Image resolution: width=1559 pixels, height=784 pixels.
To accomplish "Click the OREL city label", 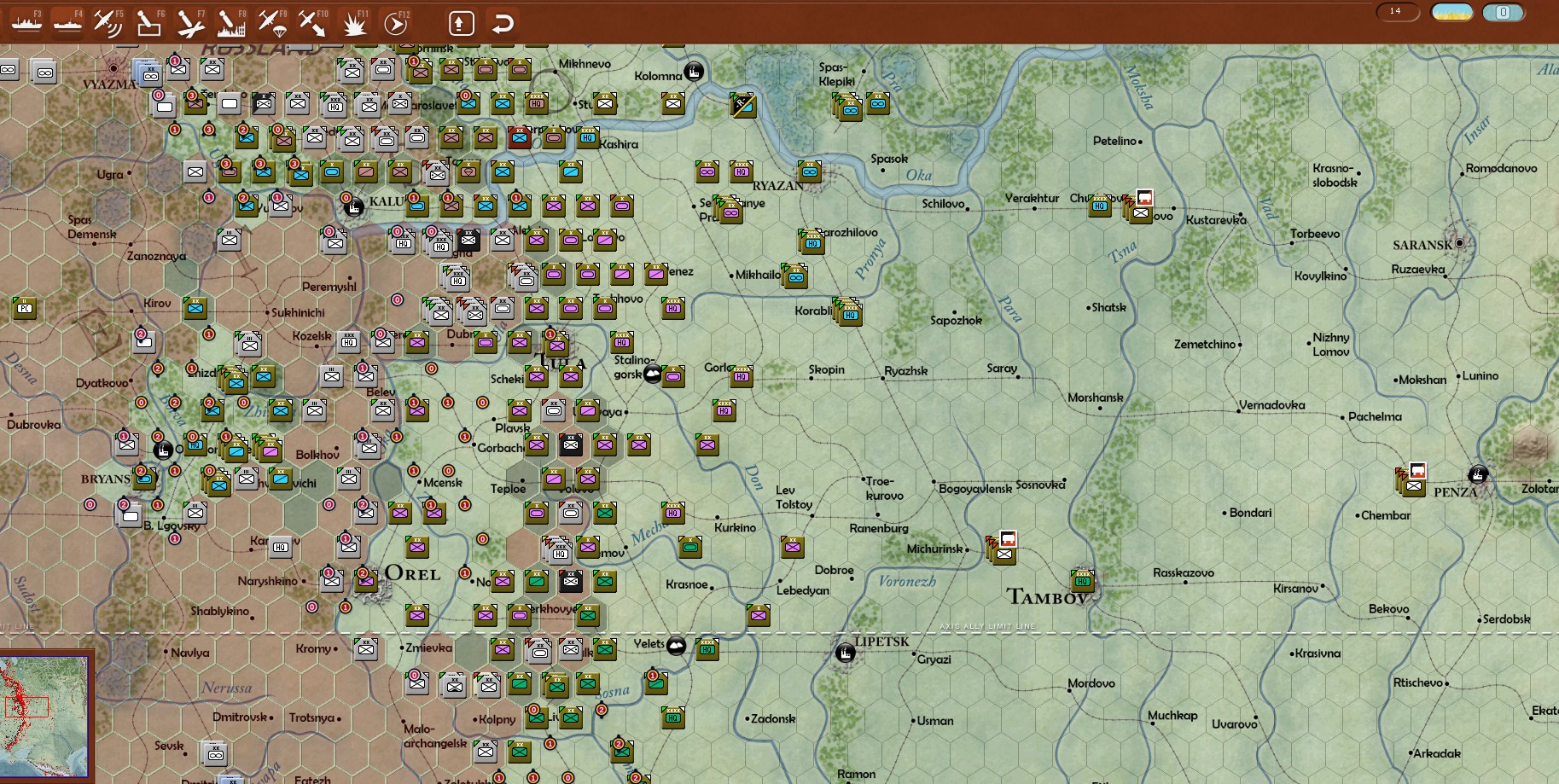I will [412, 573].
